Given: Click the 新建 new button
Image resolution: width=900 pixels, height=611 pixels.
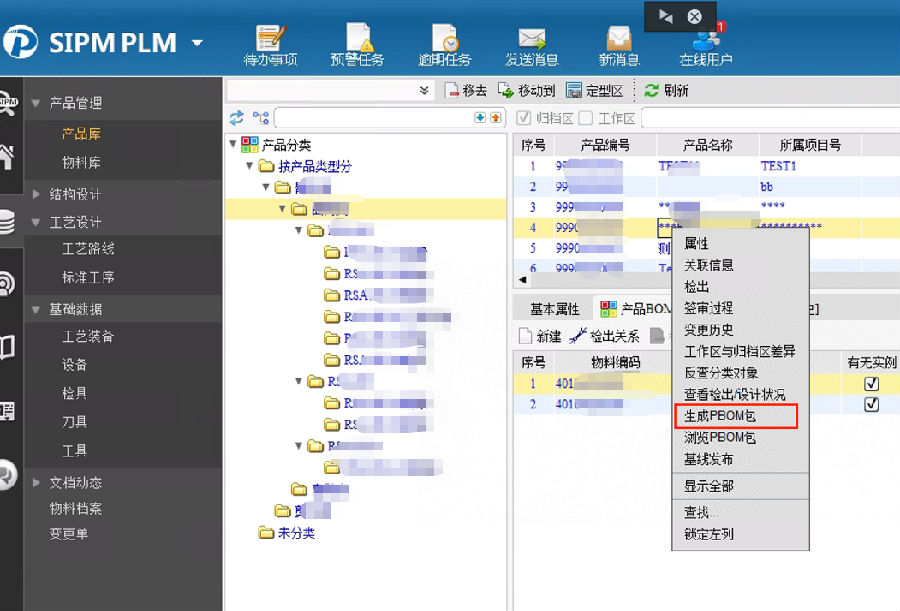Looking at the screenshot, I should pos(540,336).
